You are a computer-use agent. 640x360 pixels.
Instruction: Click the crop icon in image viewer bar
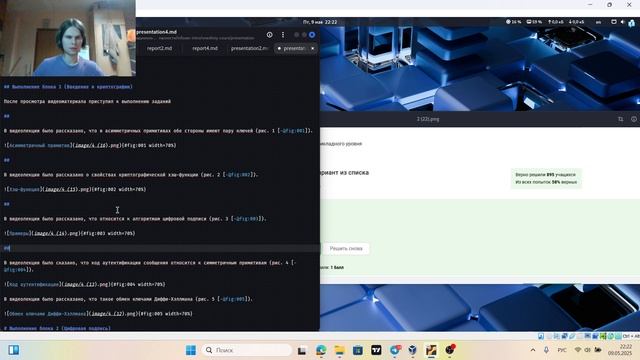click(620, 119)
